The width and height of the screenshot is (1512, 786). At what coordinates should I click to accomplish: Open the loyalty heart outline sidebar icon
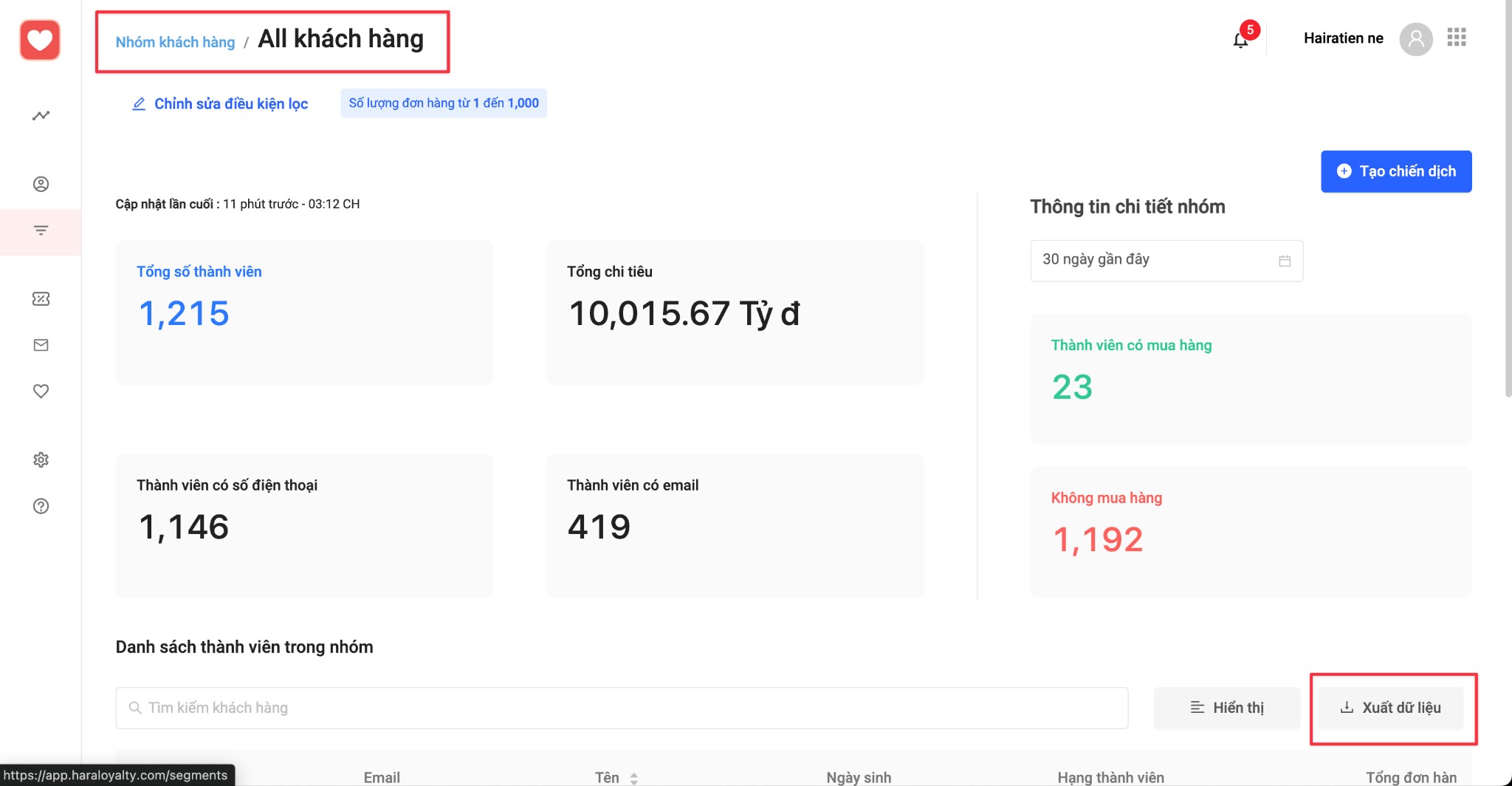coord(41,391)
